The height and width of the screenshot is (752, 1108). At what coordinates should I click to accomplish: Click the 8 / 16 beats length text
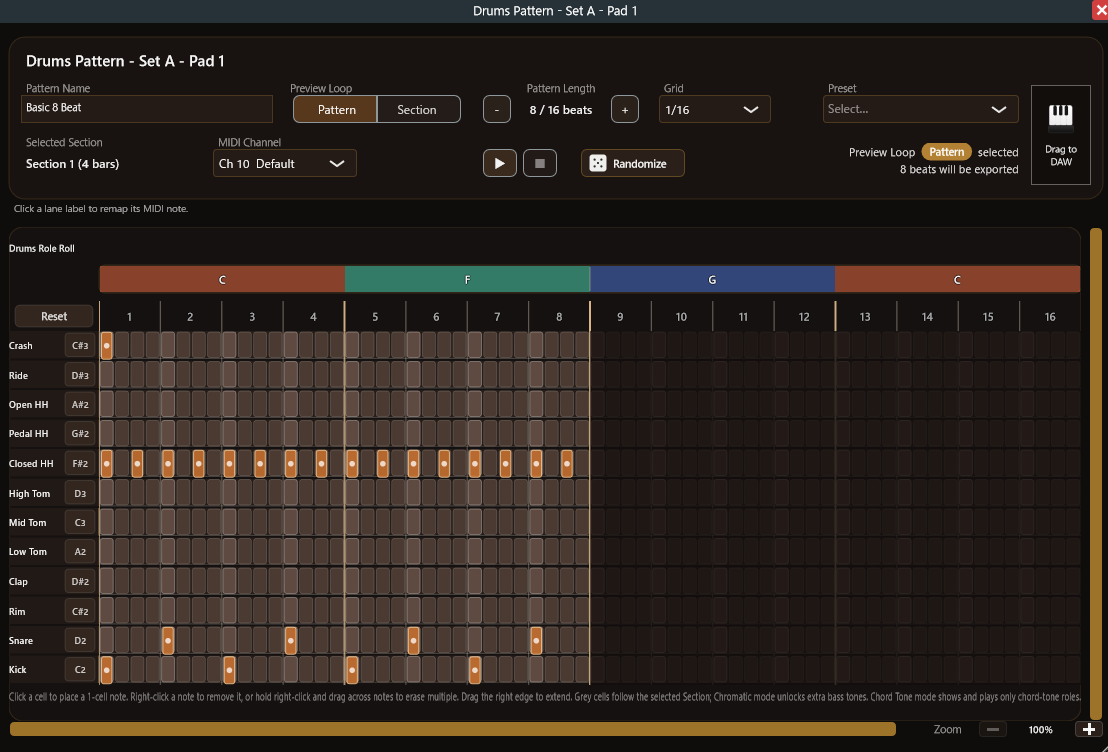point(561,110)
